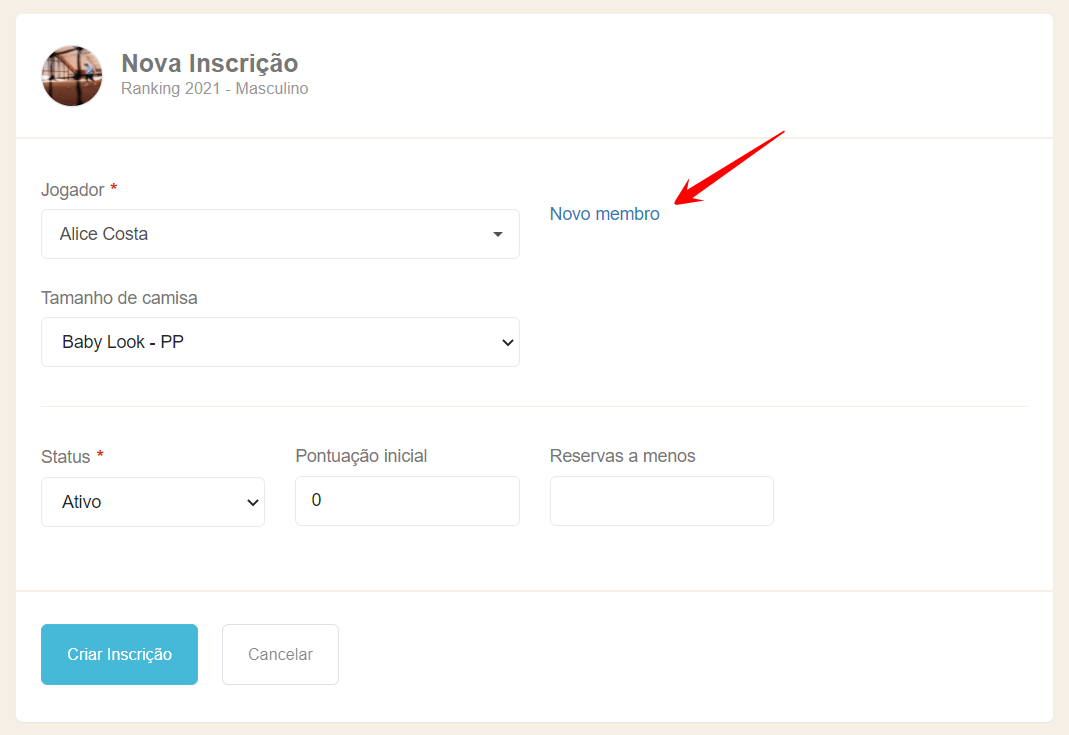Open the Status dropdown set to Ativo
The width and height of the screenshot is (1069, 735).
(x=140, y=502)
